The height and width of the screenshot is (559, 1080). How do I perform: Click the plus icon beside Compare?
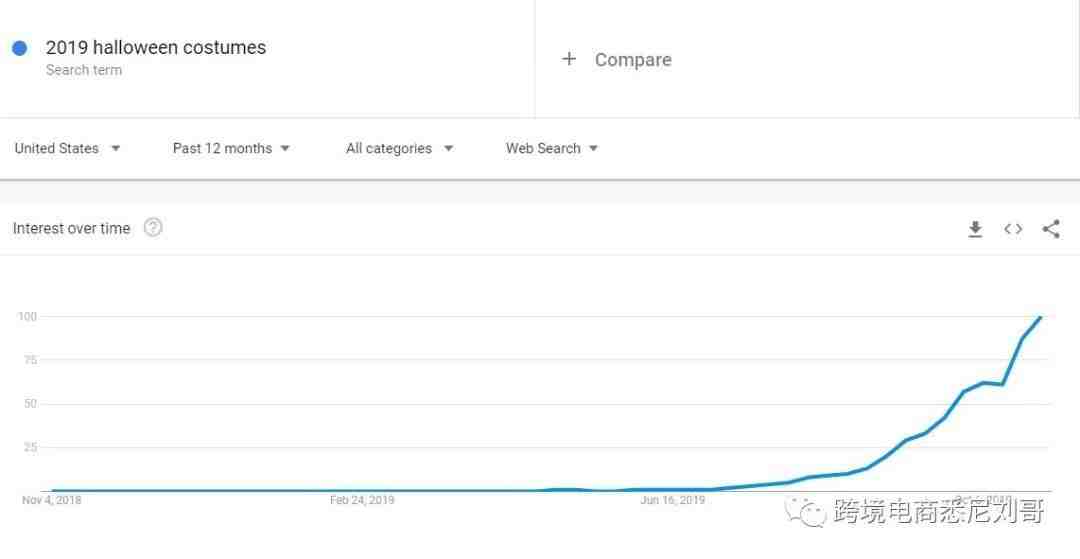click(x=569, y=59)
